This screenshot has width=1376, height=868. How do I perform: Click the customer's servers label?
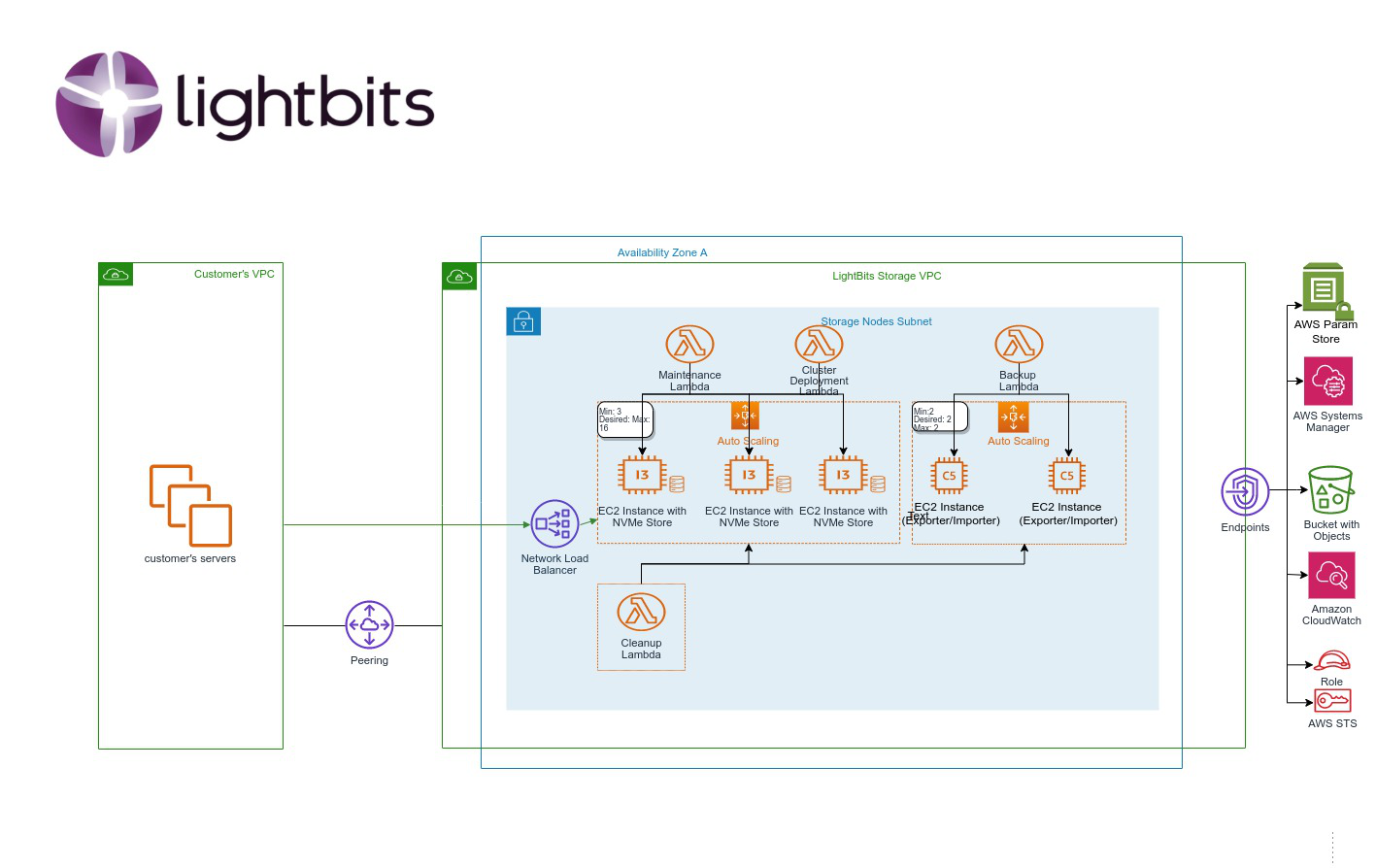(190, 558)
